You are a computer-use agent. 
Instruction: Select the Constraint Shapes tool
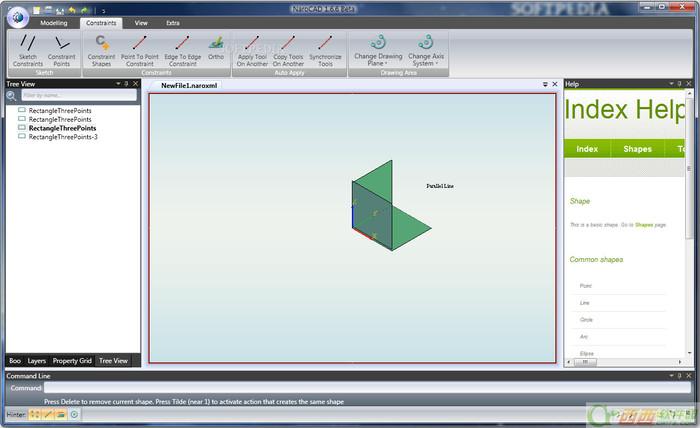click(x=101, y=50)
